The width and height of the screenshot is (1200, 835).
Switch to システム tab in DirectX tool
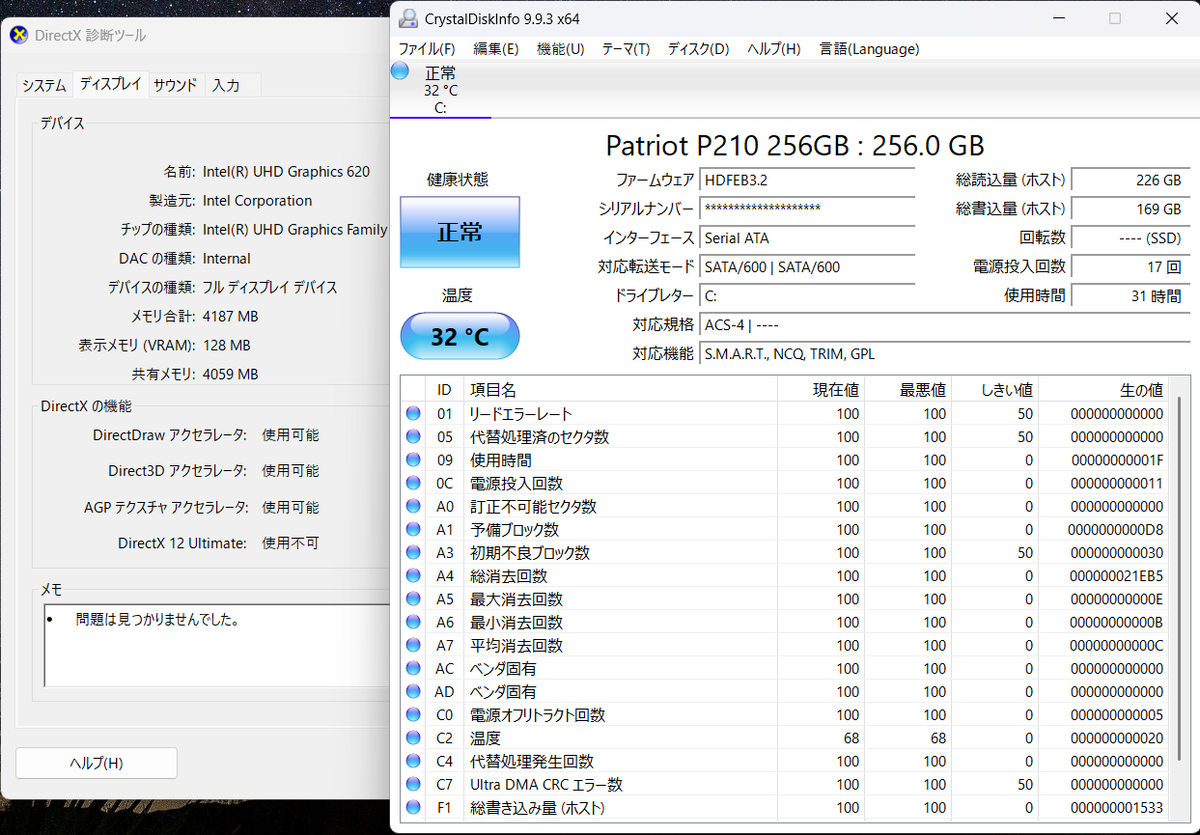click(44, 86)
